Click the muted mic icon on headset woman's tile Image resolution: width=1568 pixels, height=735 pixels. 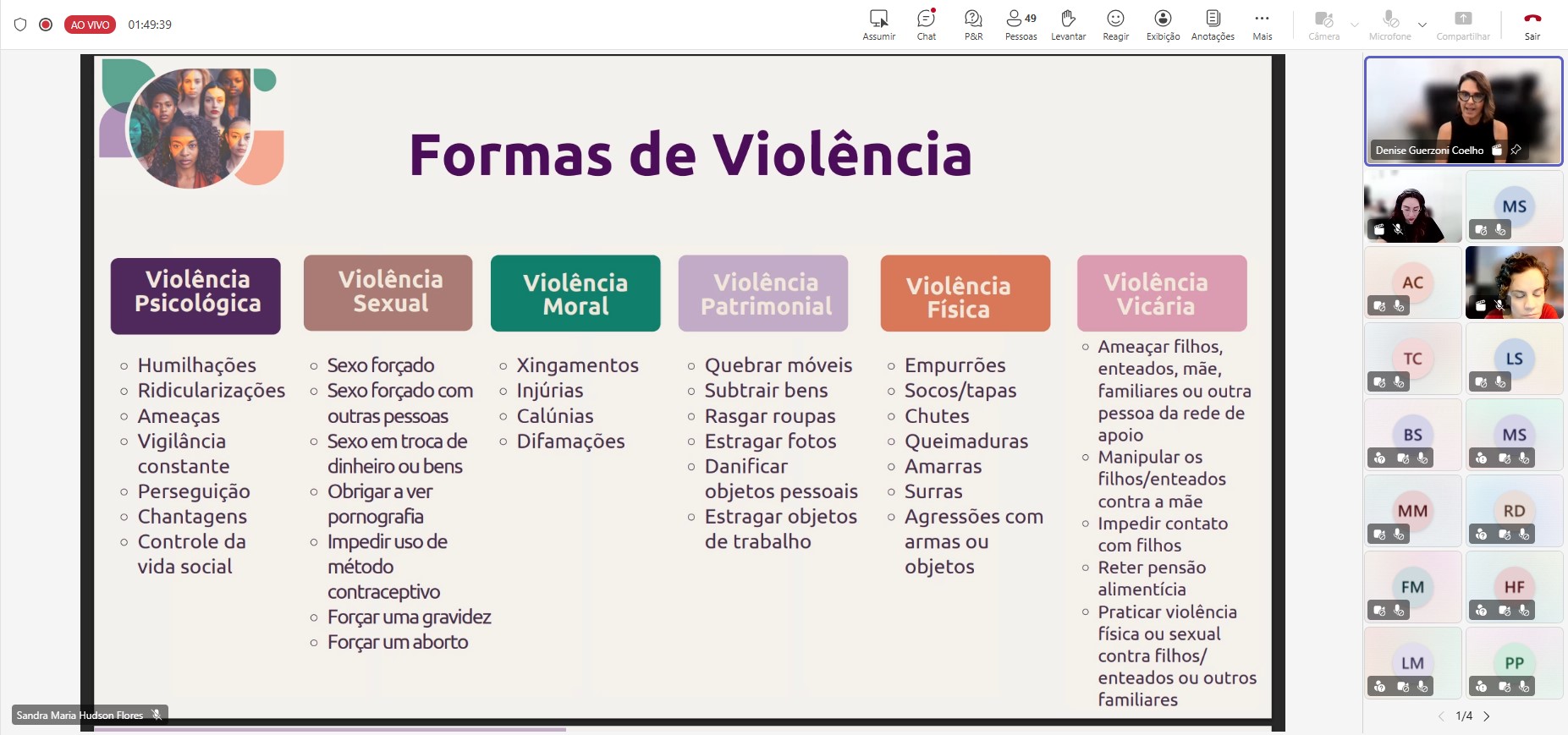point(1398,229)
